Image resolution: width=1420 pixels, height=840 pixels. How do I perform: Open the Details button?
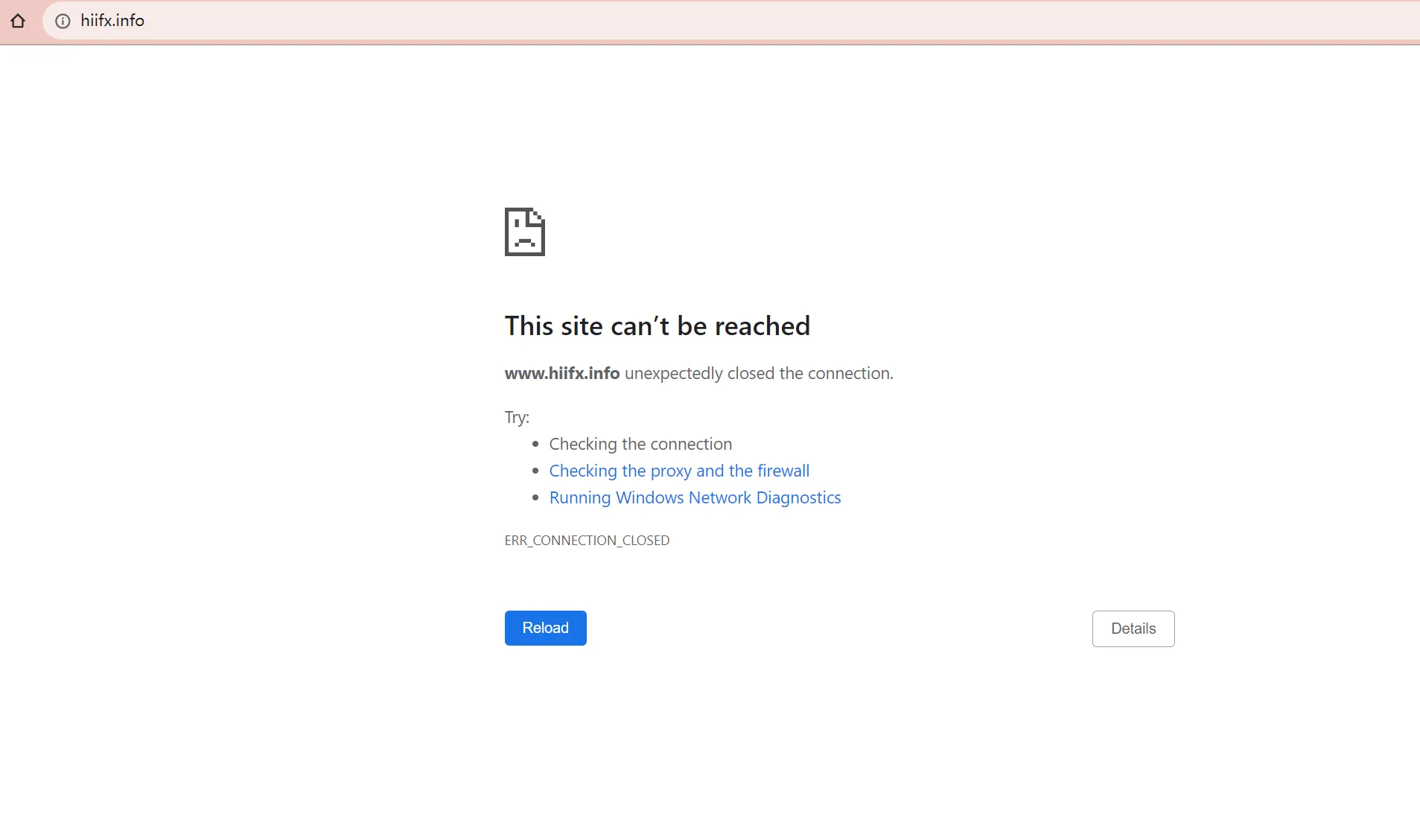[x=1133, y=629]
